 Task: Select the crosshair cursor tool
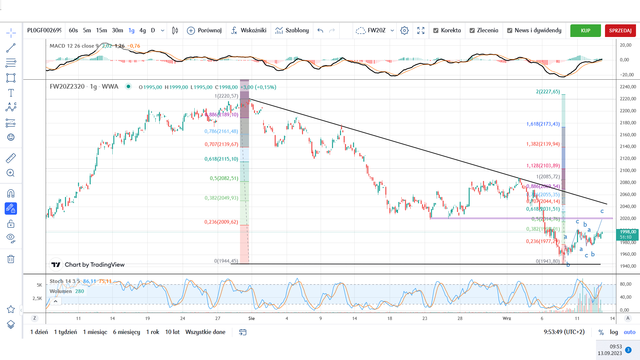(x=11, y=33)
